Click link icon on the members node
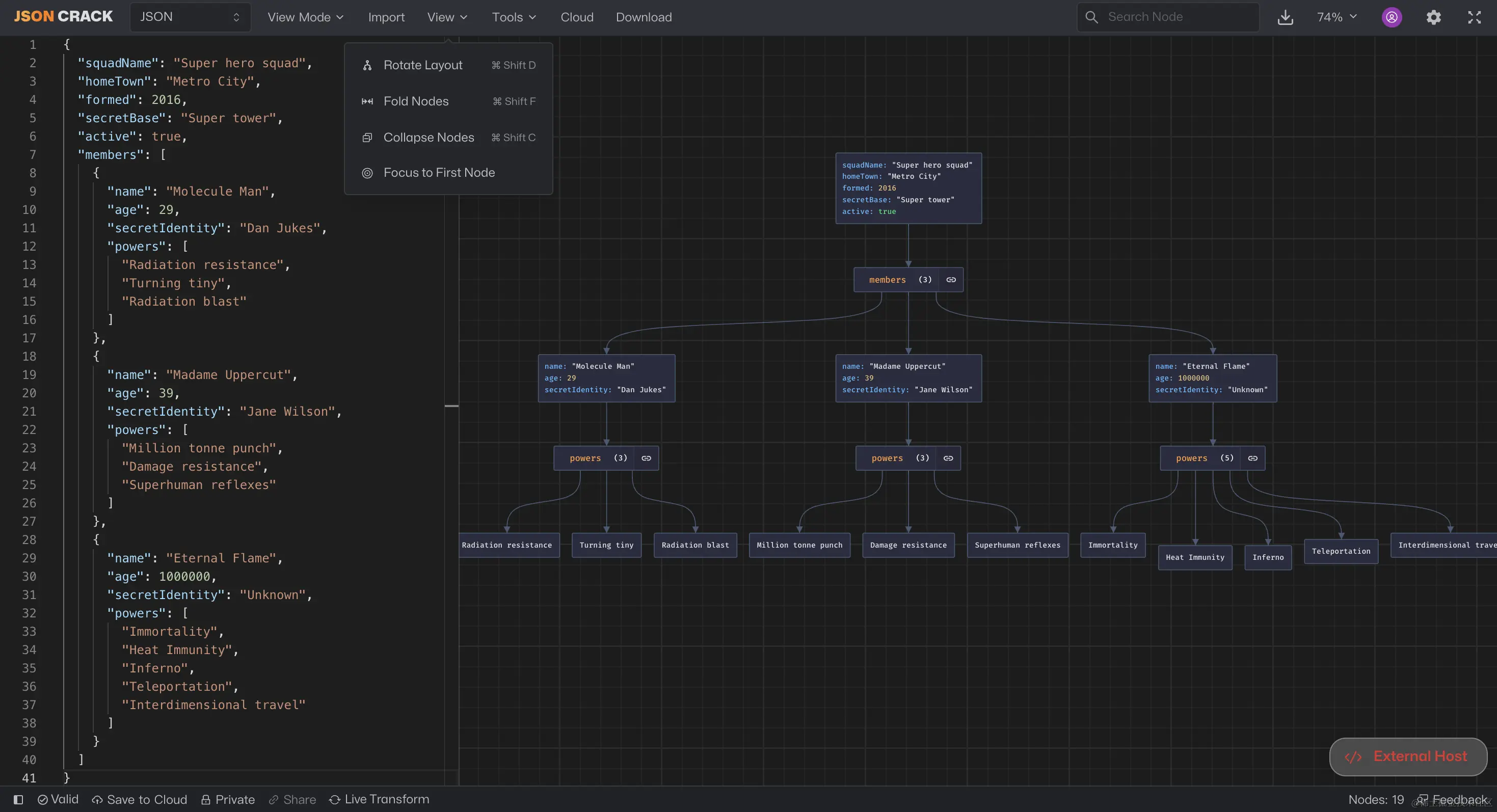 click(x=951, y=280)
